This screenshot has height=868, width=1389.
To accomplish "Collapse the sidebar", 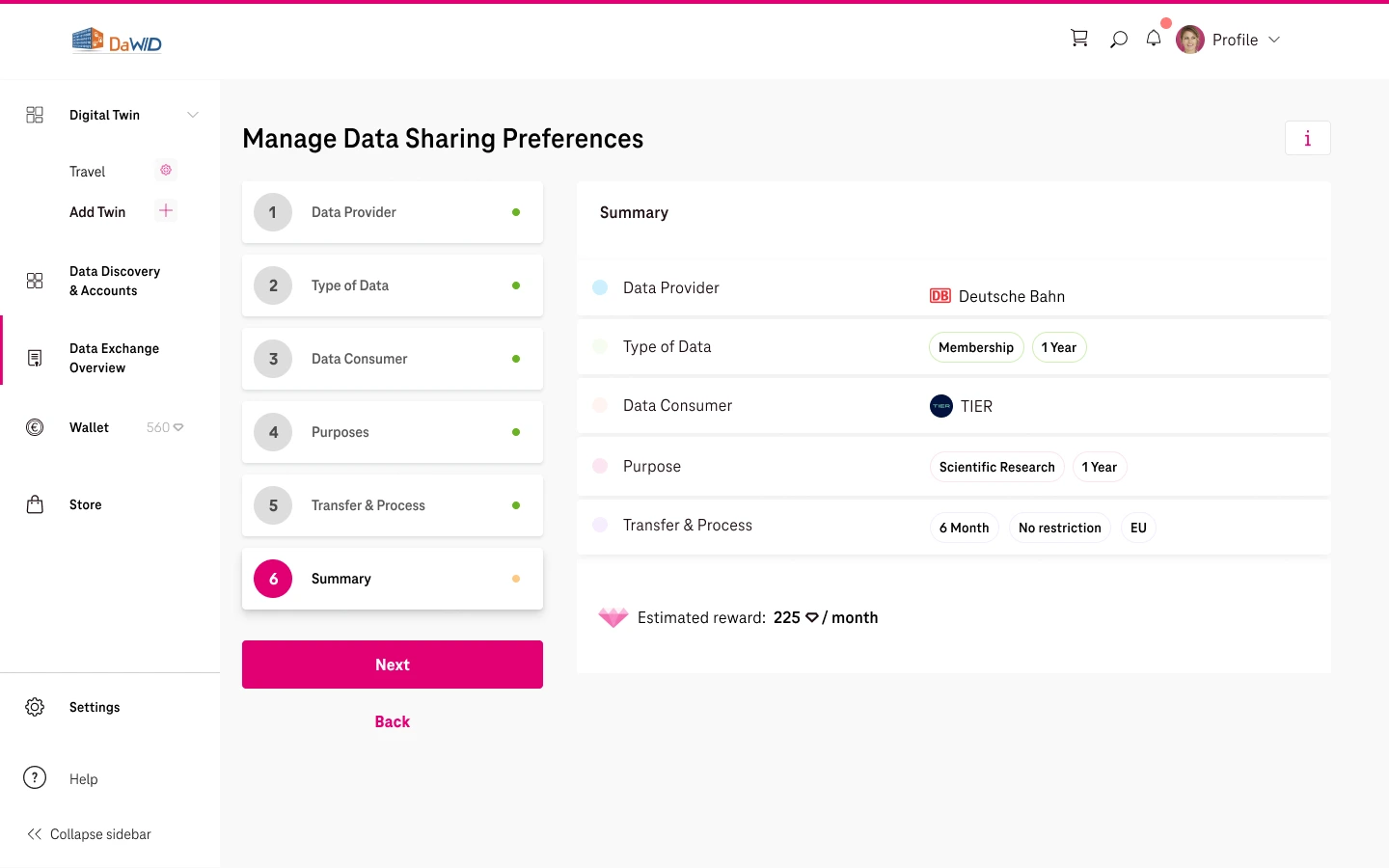I will point(90,834).
